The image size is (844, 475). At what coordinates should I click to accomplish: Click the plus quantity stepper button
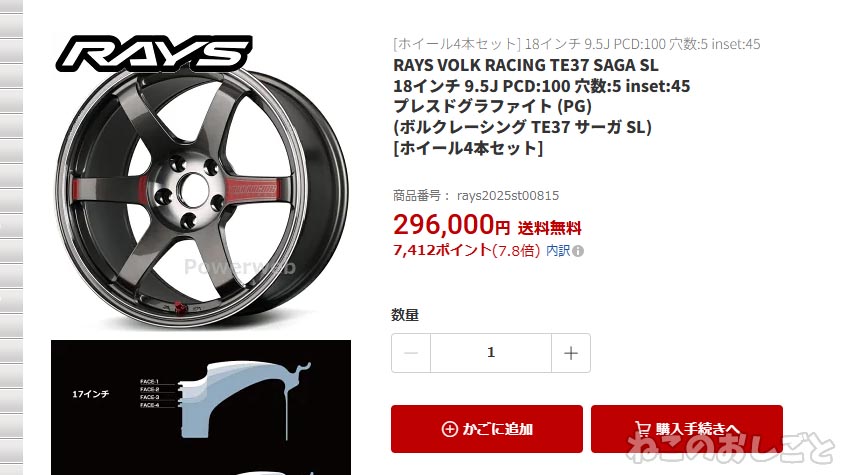(x=571, y=353)
